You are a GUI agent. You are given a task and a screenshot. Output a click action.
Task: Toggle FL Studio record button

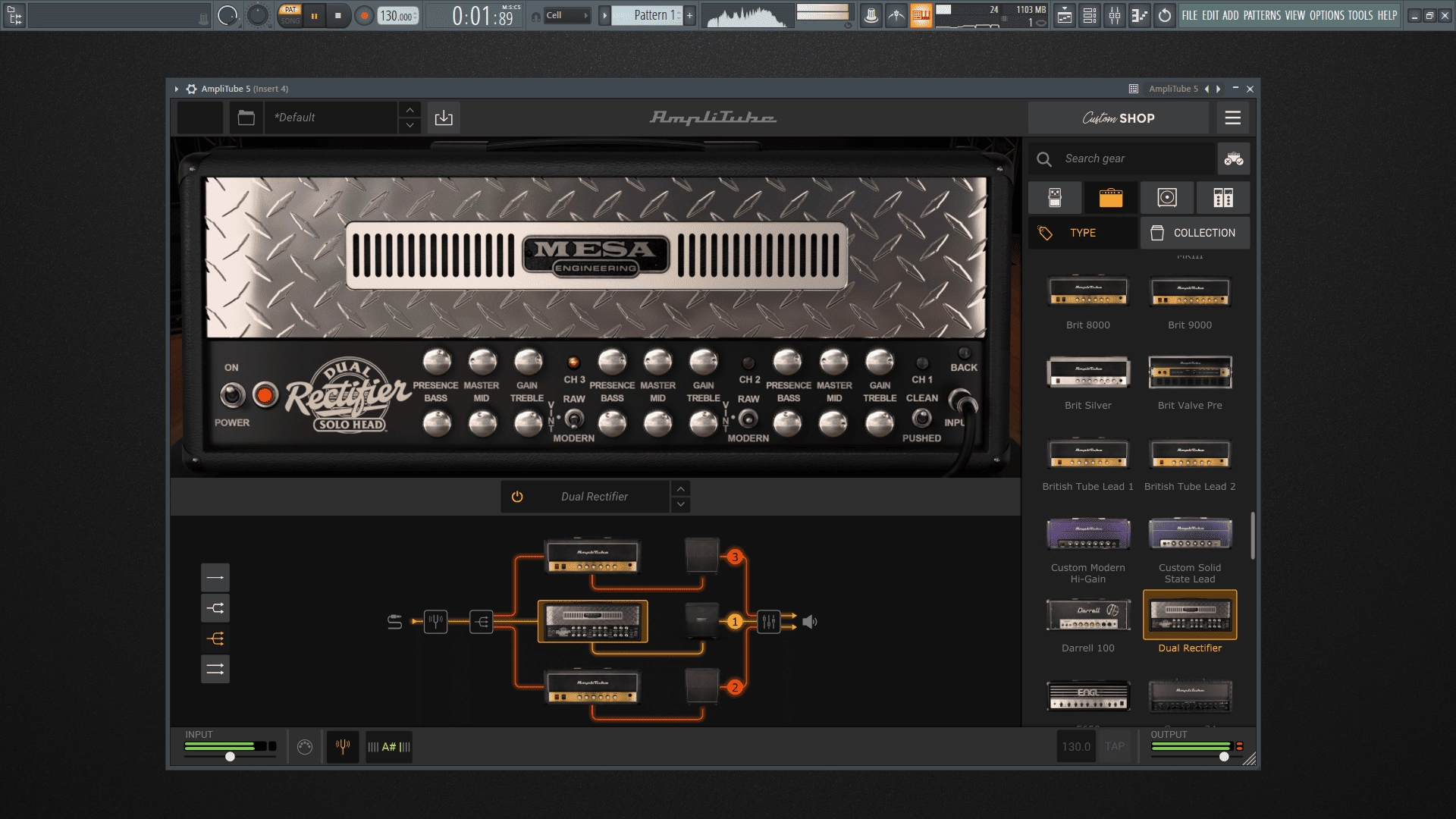coord(365,15)
